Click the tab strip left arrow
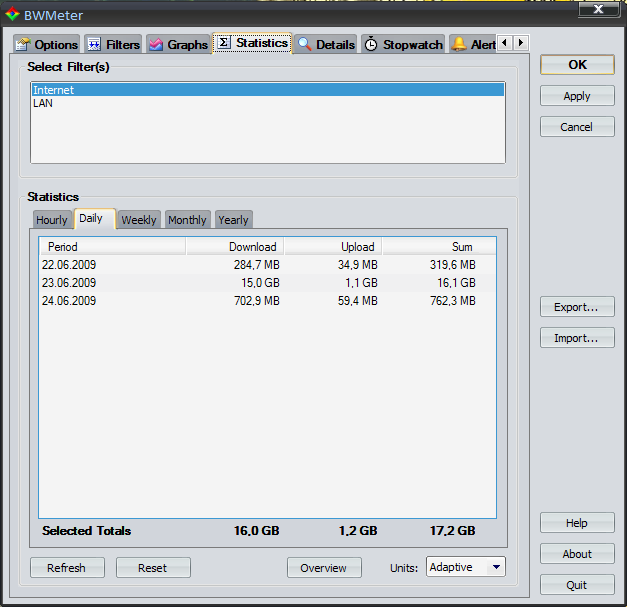 505,43
